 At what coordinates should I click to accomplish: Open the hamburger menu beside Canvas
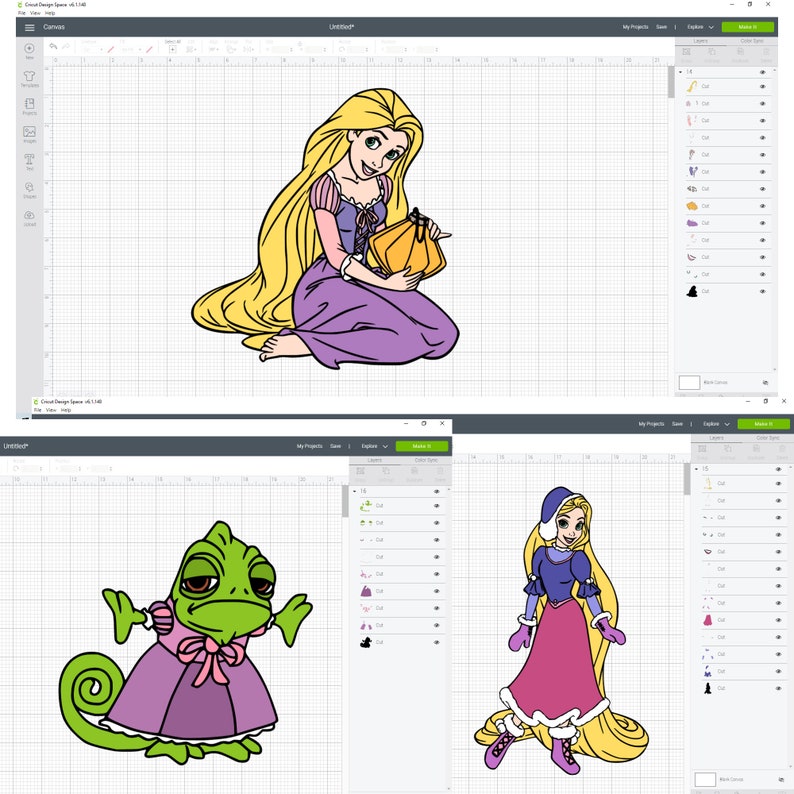29,27
